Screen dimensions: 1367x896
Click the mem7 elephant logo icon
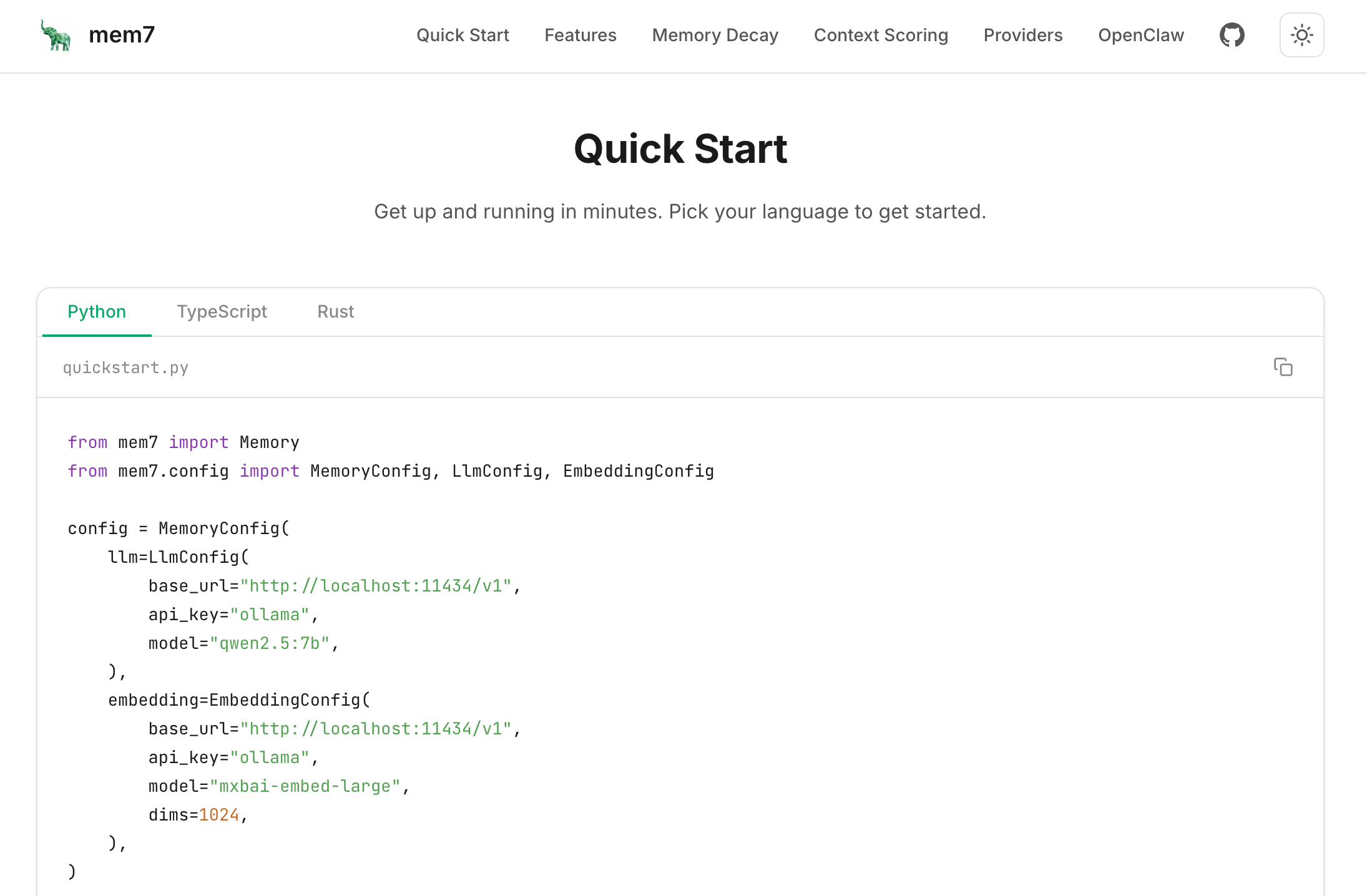[56, 35]
